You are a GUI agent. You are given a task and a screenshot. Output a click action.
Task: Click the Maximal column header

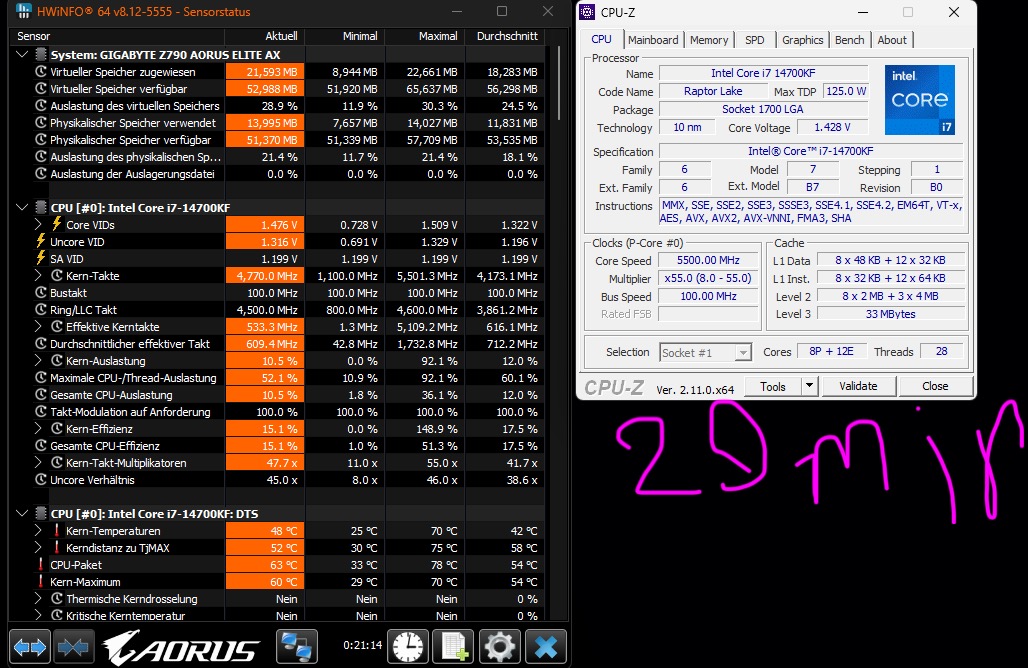[425, 36]
